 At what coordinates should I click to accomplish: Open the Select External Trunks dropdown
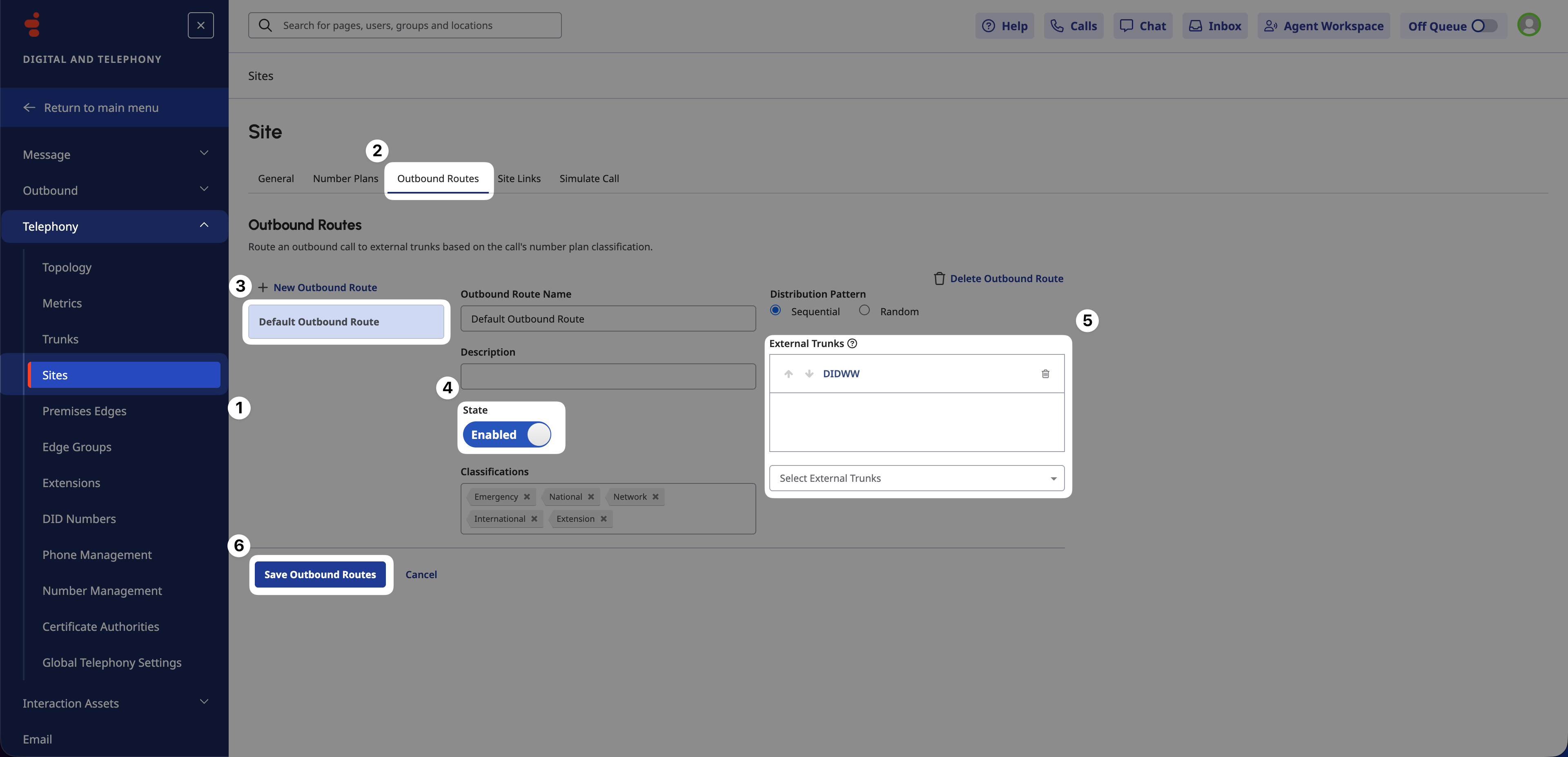point(916,478)
